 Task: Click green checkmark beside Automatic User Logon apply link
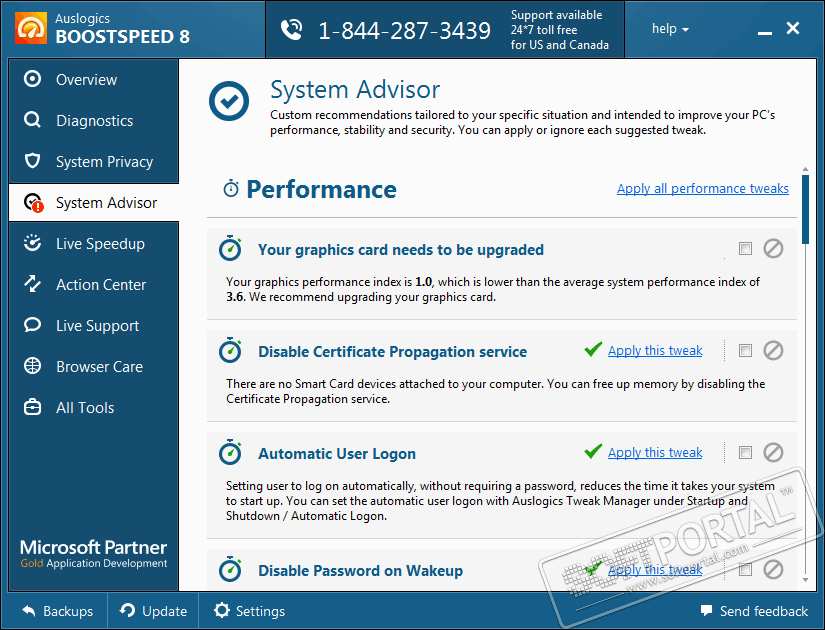(x=593, y=451)
